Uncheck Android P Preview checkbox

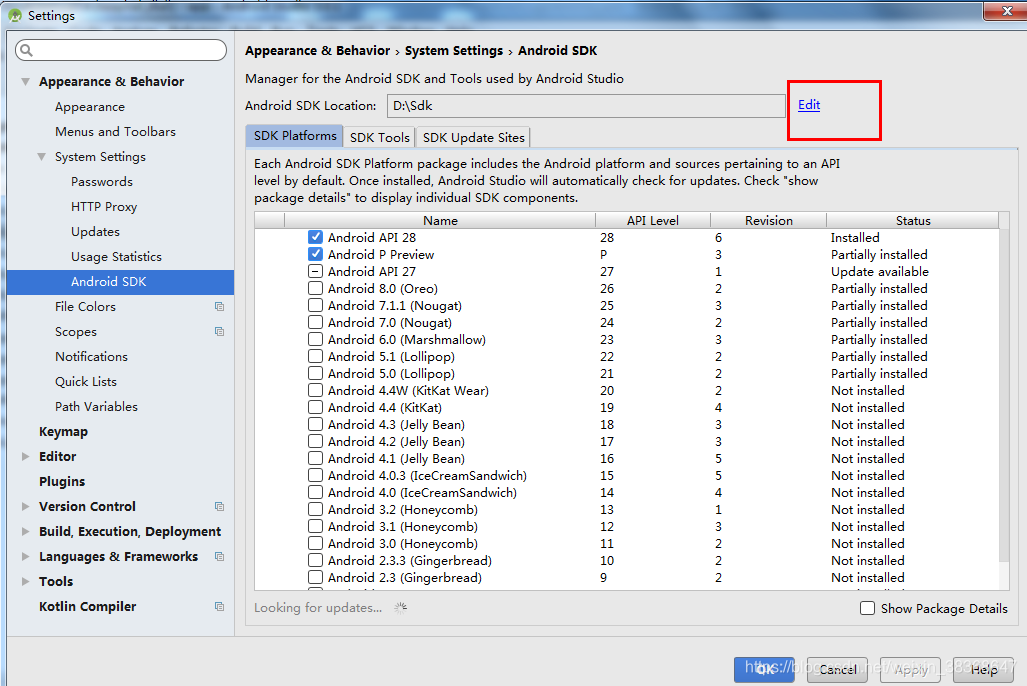tap(316, 254)
